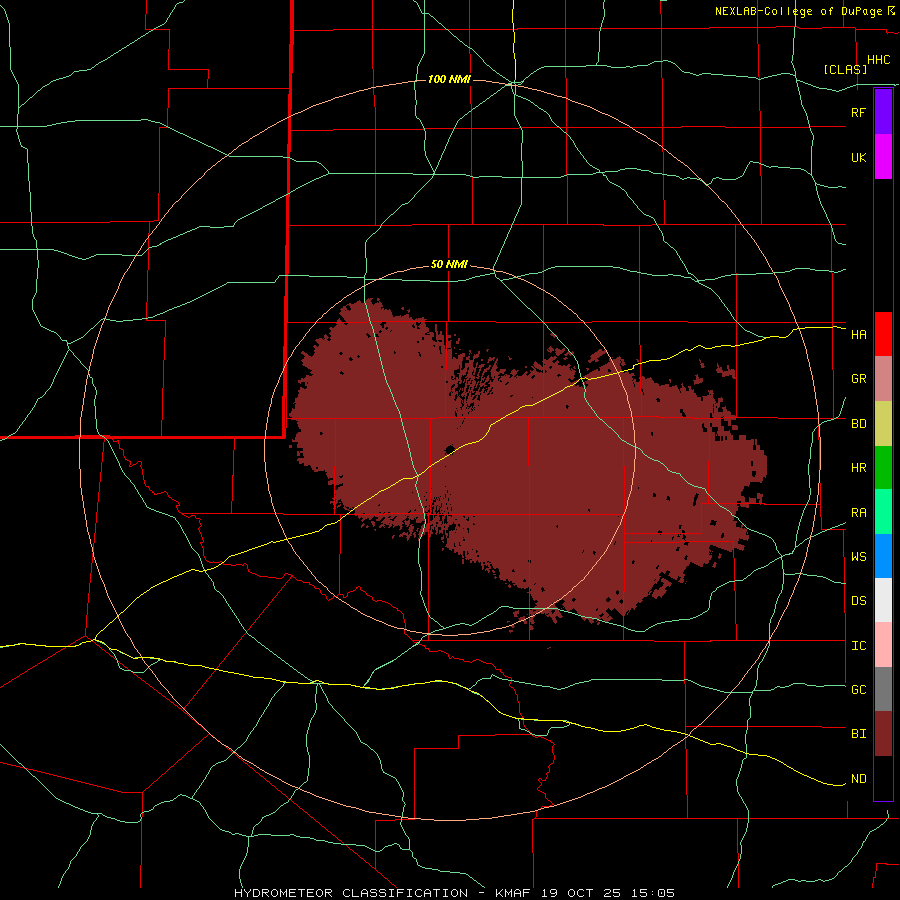
Task: Click the UK magenta legend swatch
Action: (883, 157)
